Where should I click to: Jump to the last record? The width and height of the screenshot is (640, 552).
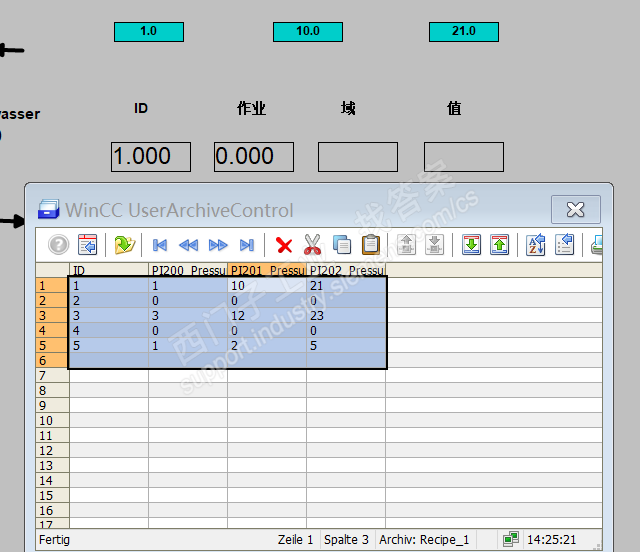point(247,245)
